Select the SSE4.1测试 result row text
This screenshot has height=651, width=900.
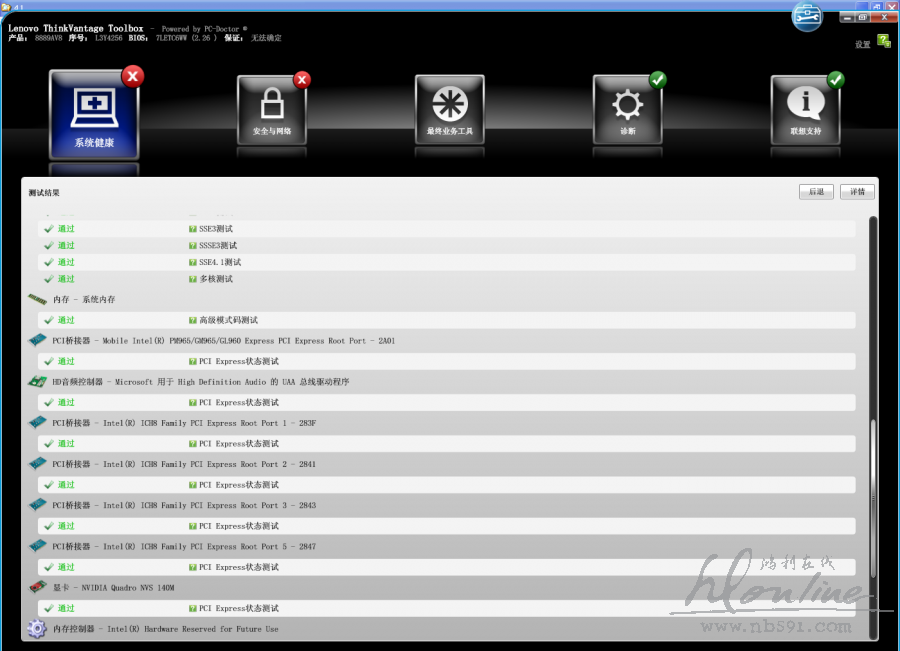click(x=220, y=262)
